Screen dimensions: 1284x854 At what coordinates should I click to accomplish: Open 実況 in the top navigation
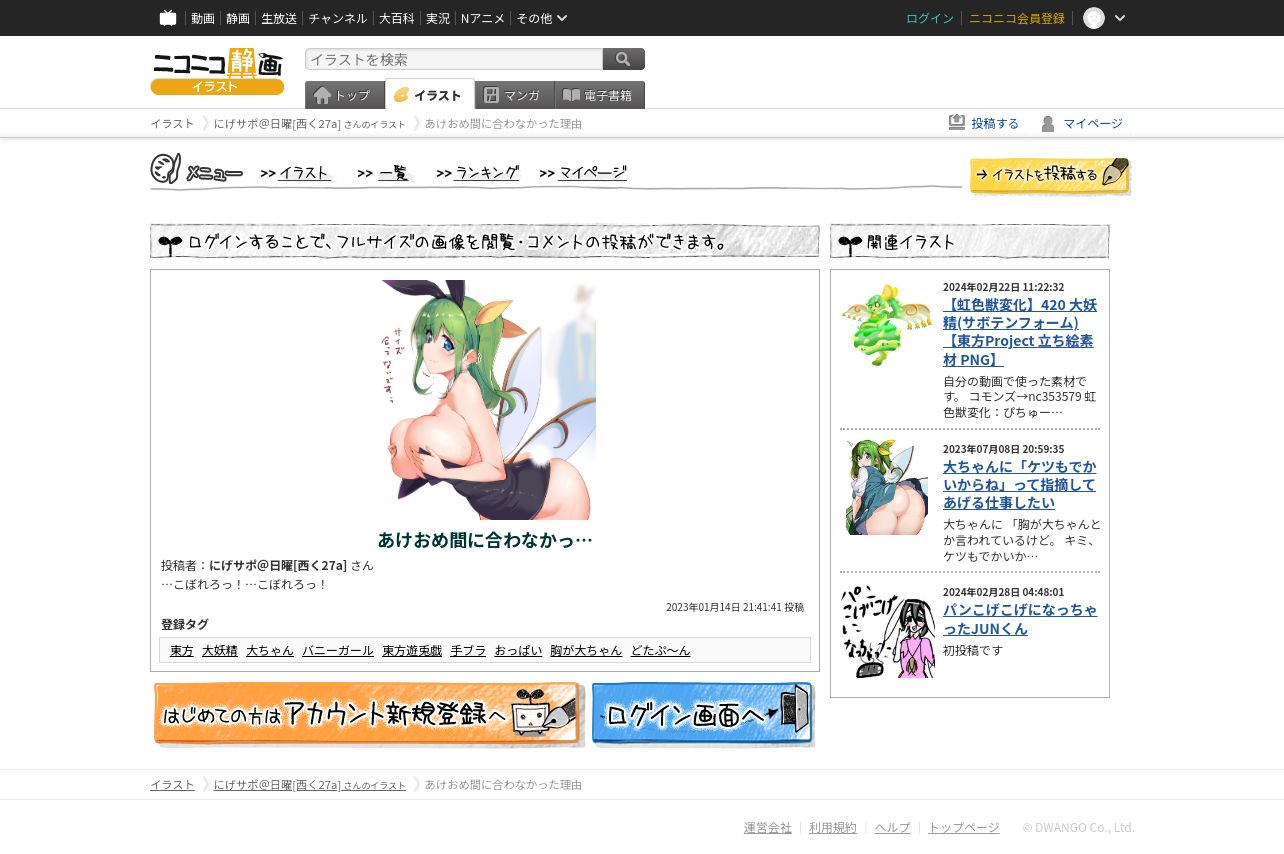(x=438, y=18)
